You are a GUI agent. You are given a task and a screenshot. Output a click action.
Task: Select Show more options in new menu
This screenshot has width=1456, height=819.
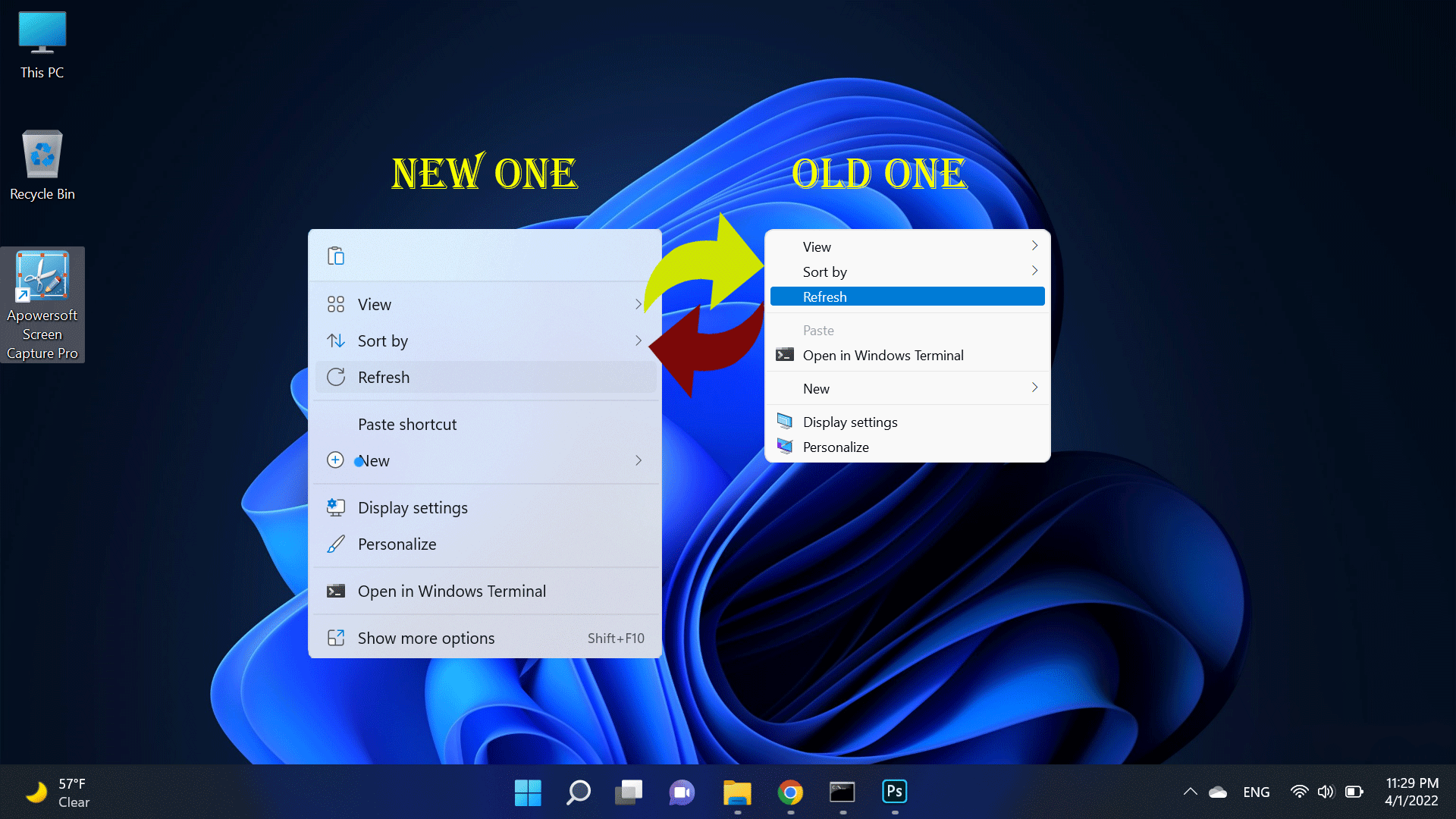425,638
